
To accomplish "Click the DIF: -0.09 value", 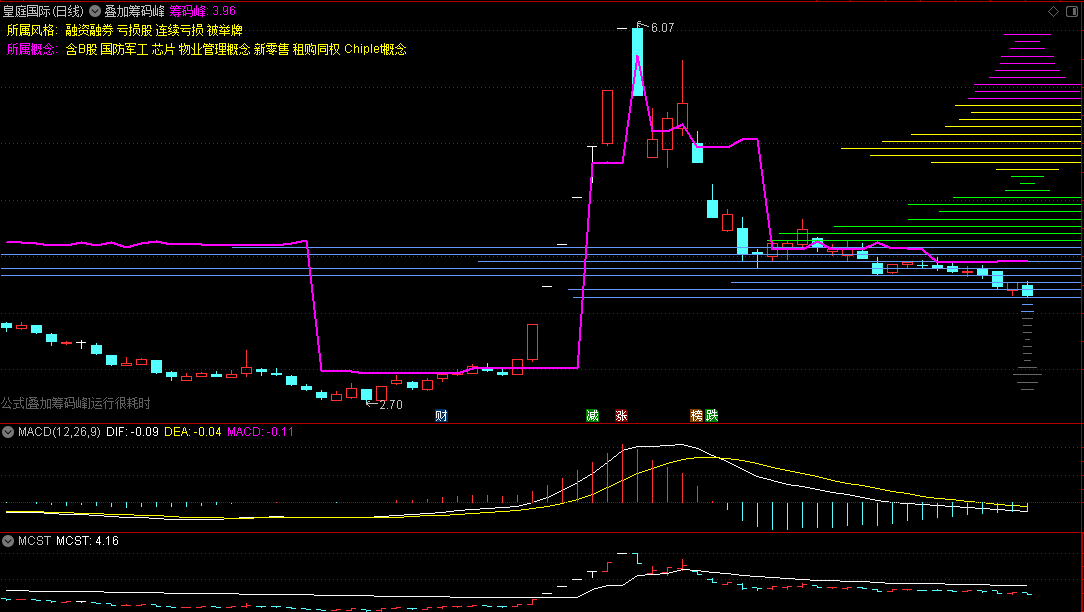I will 132,432.
